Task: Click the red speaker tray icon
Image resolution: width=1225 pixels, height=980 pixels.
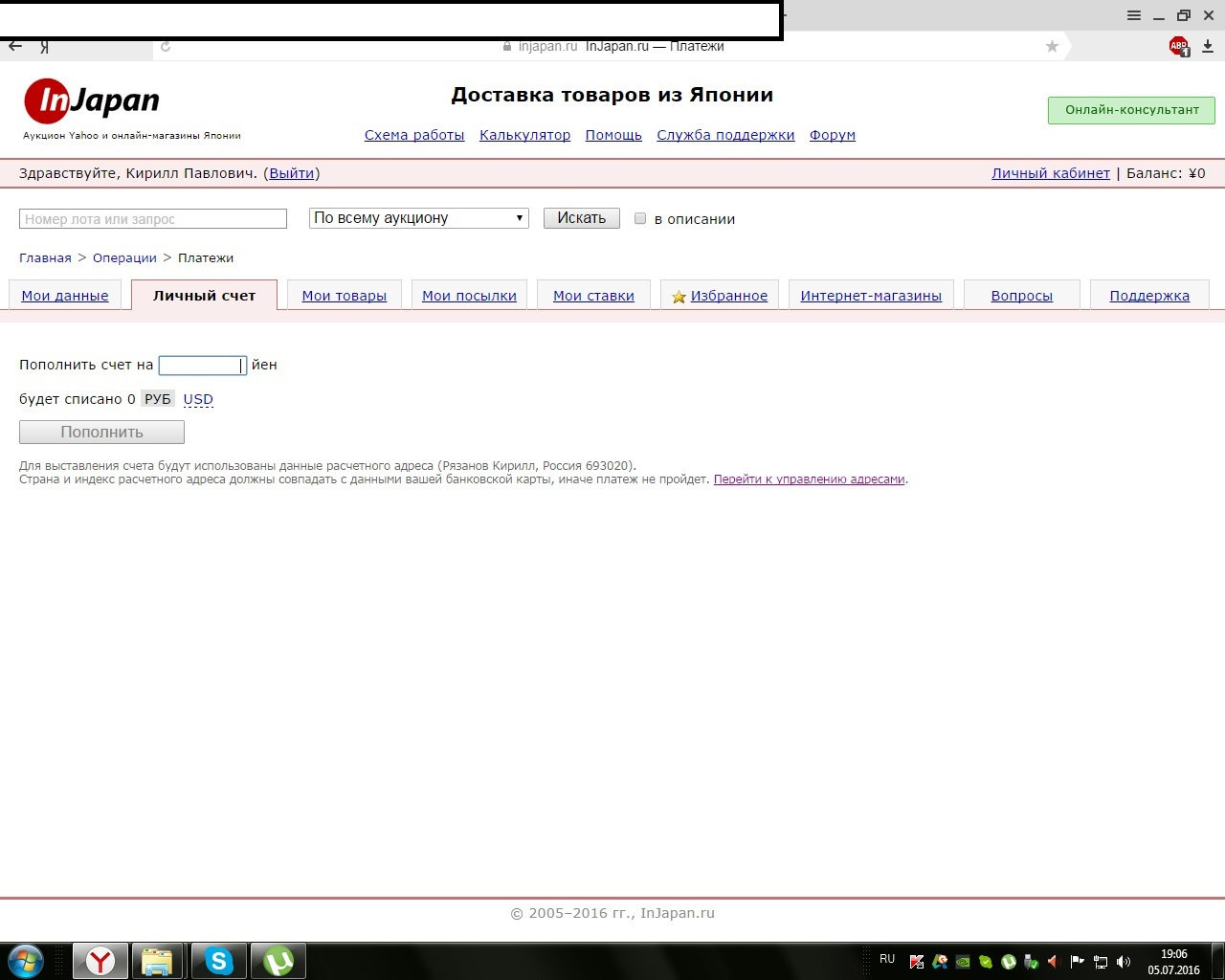Action: tap(1055, 962)
